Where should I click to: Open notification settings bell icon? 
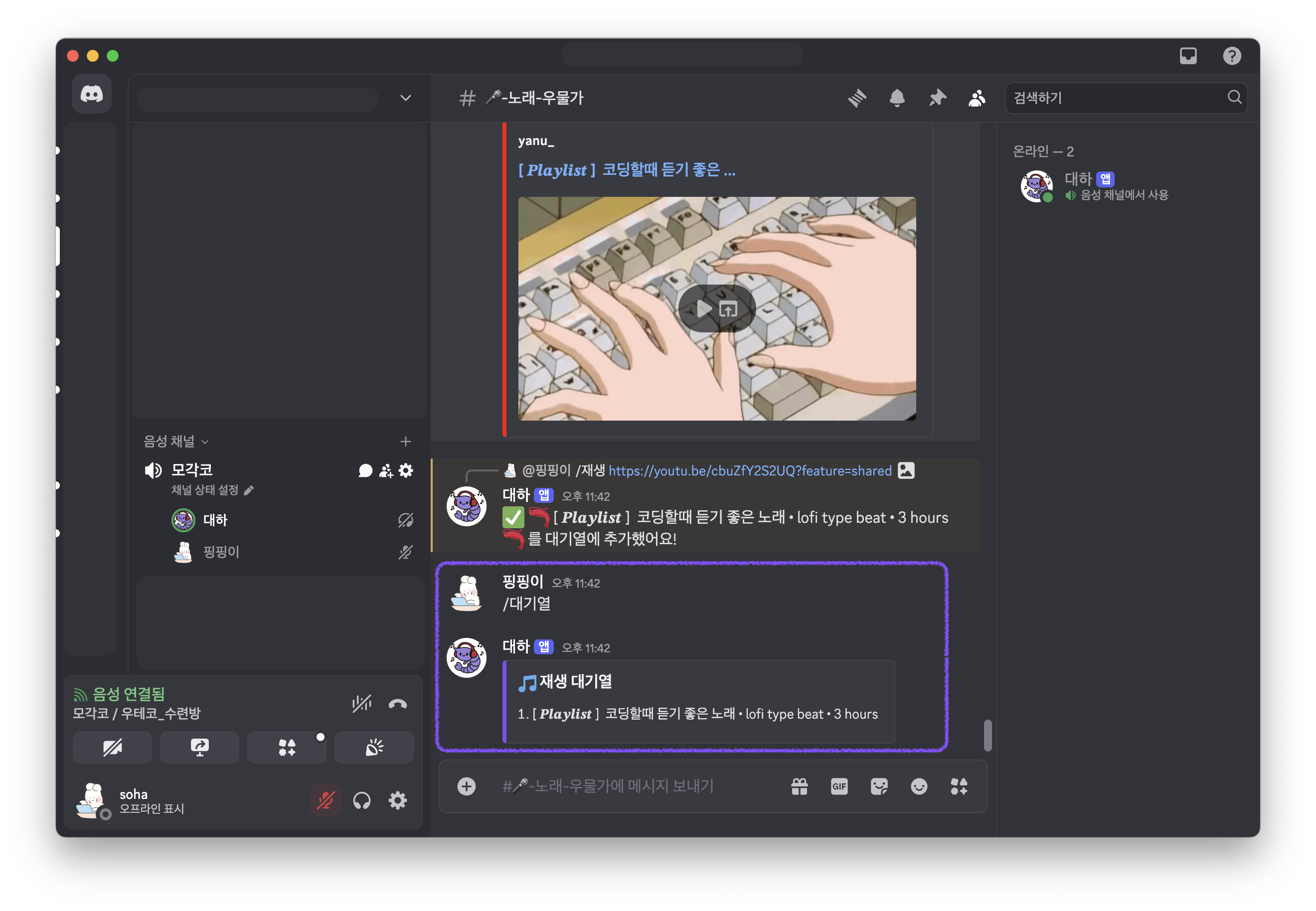click(897, 98)
